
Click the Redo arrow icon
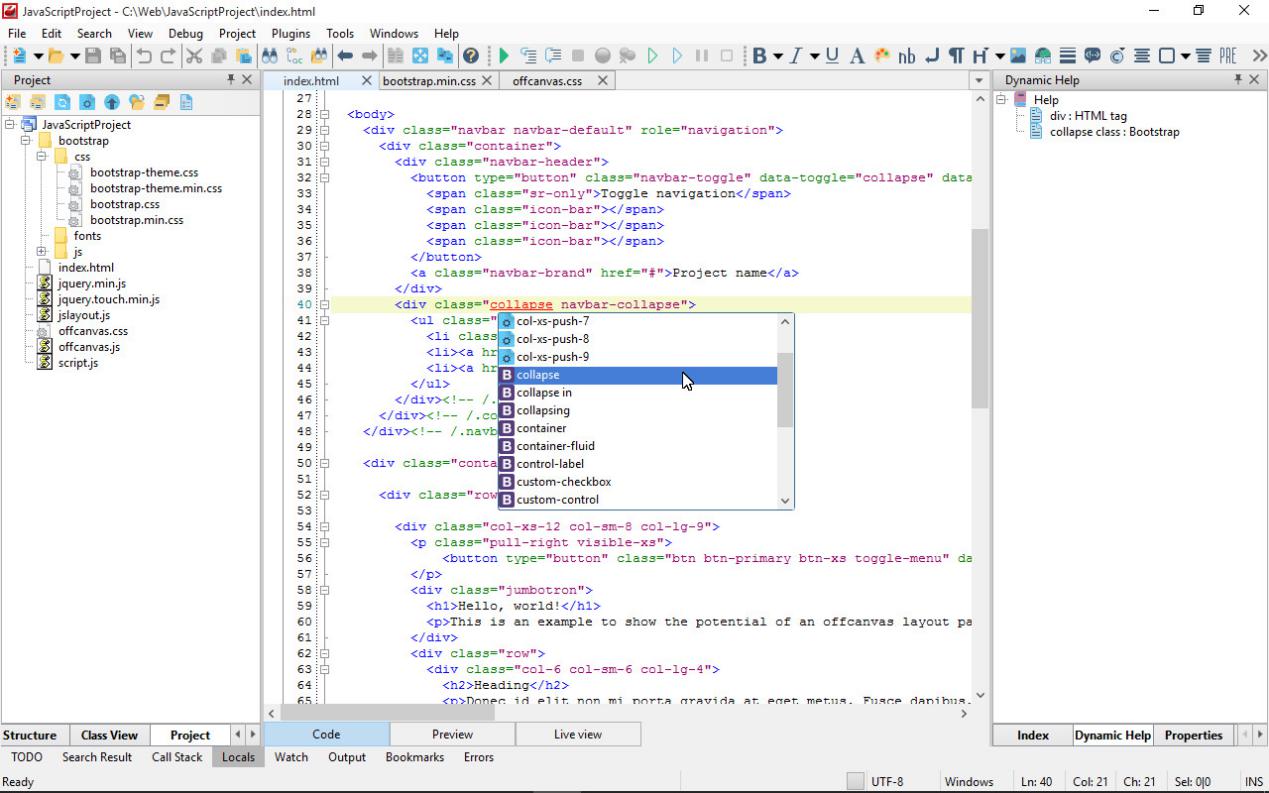[x=168, y=56]
